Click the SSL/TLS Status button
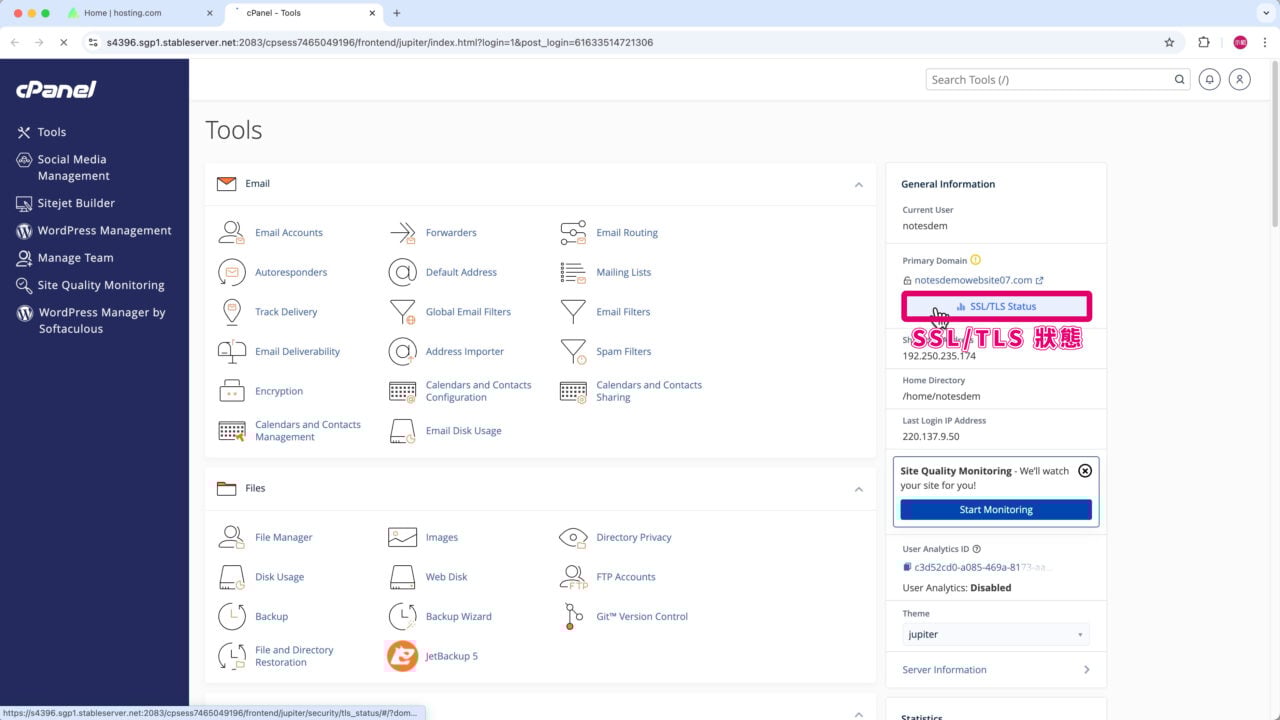The image size is (1280, 720). (x=996, y=306)
